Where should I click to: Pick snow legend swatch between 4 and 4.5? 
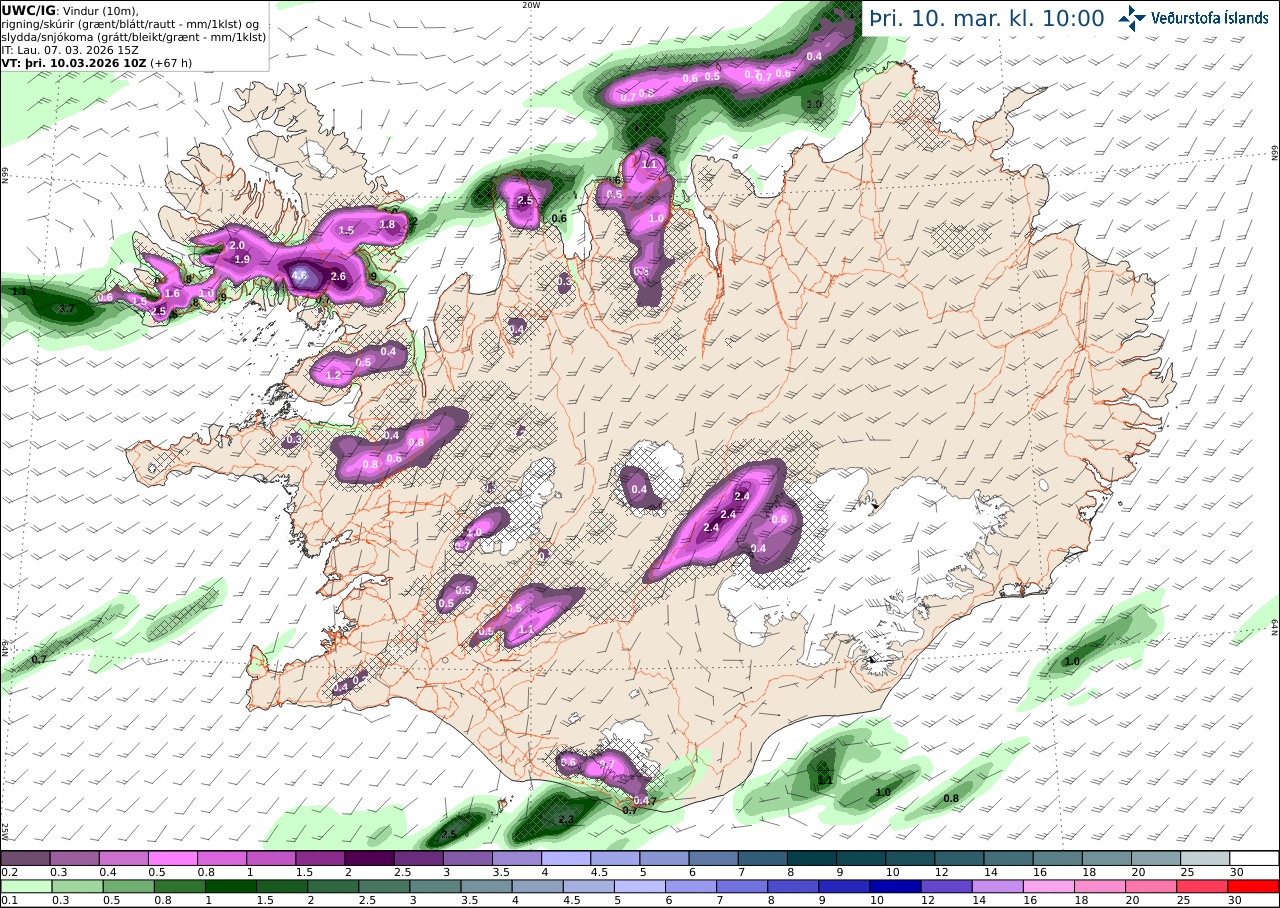[566, 858]
